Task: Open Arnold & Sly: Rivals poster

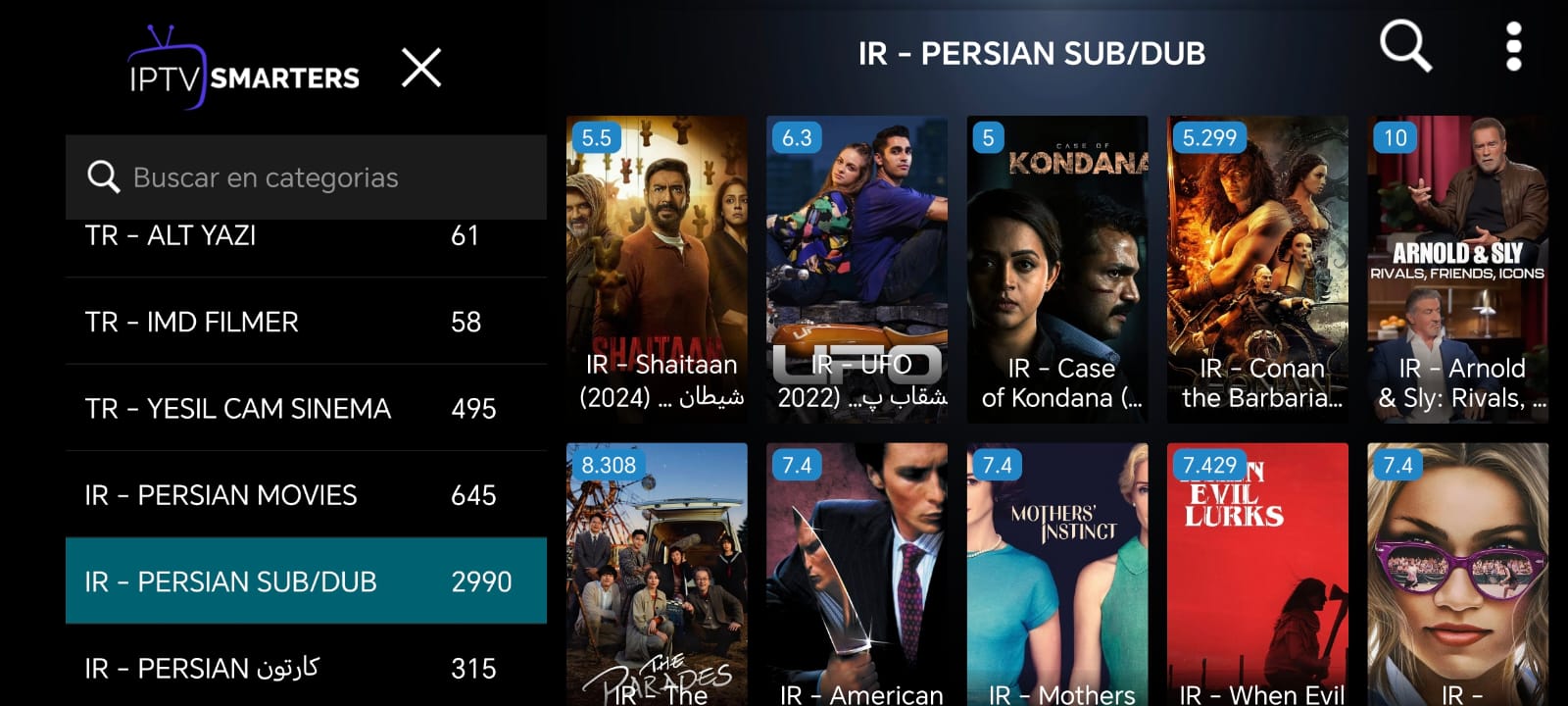Action: 1458,270
